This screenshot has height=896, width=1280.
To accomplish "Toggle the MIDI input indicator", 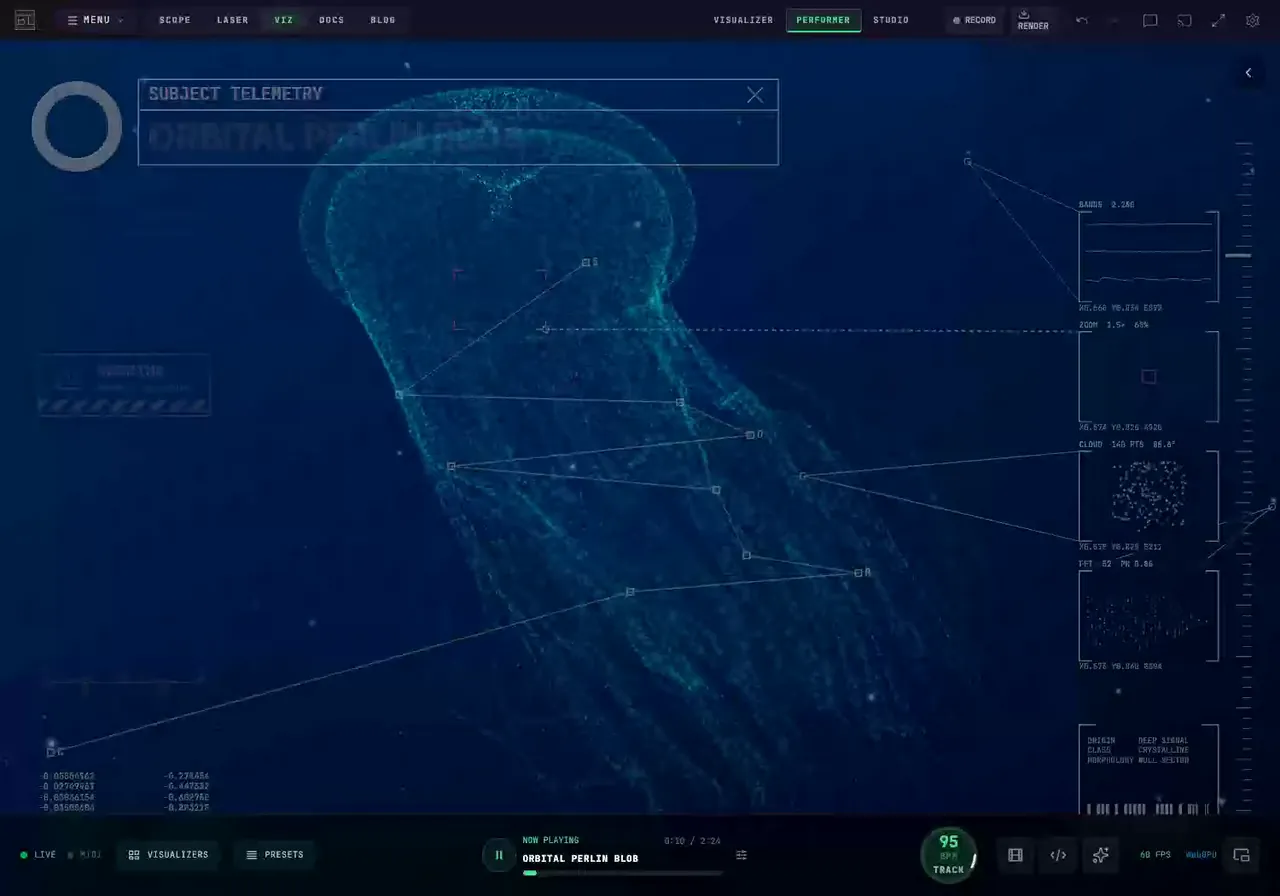I will (x=85, y=855).
